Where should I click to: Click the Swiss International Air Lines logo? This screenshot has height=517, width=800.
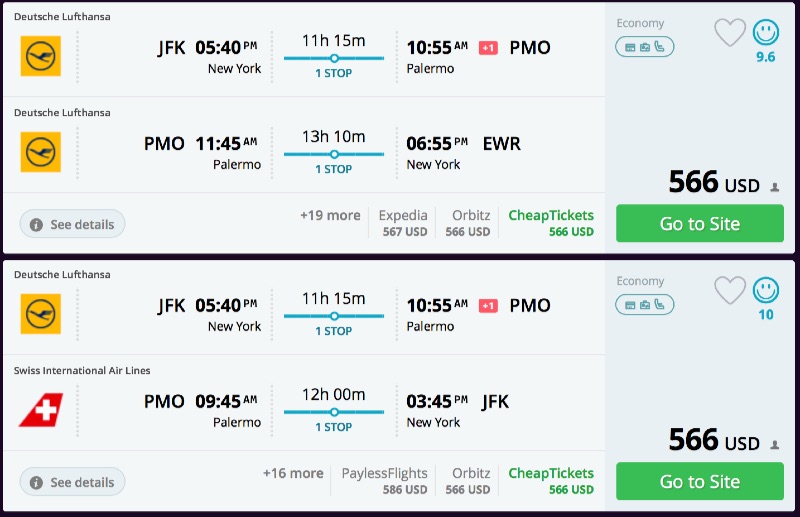tap(41, 410)
